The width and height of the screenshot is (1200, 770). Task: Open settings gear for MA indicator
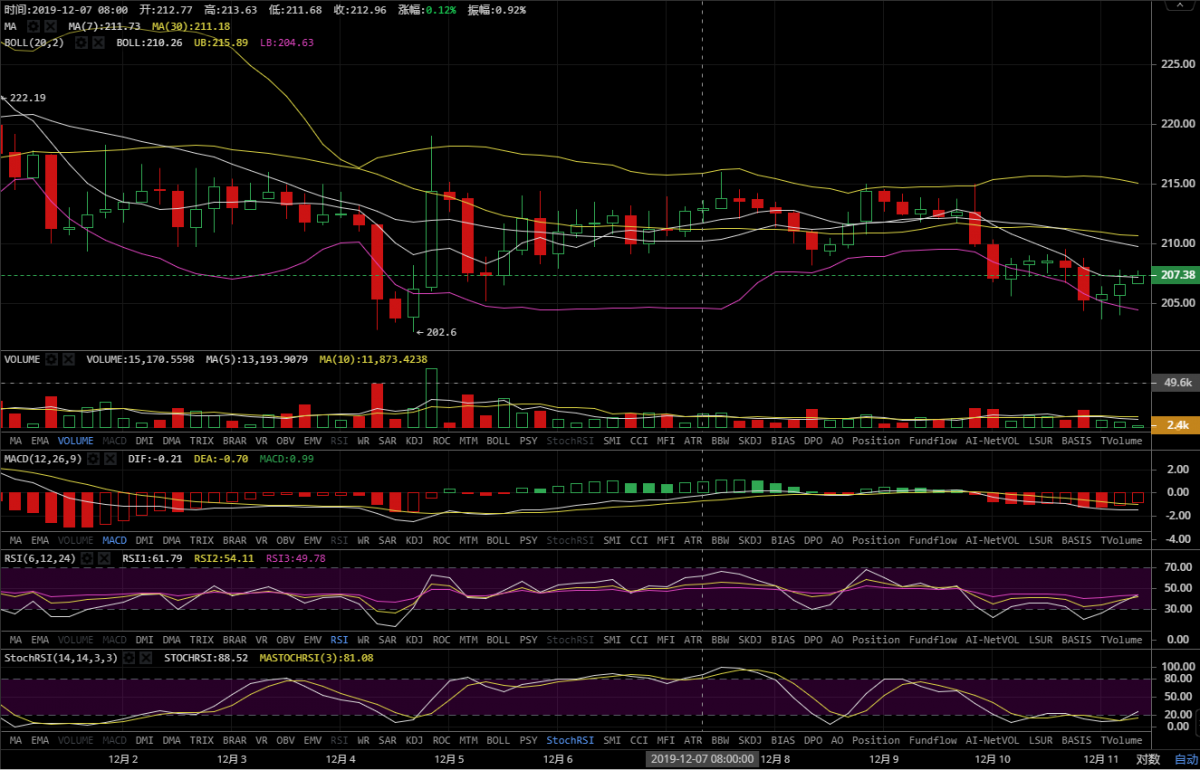coord(34,26)
